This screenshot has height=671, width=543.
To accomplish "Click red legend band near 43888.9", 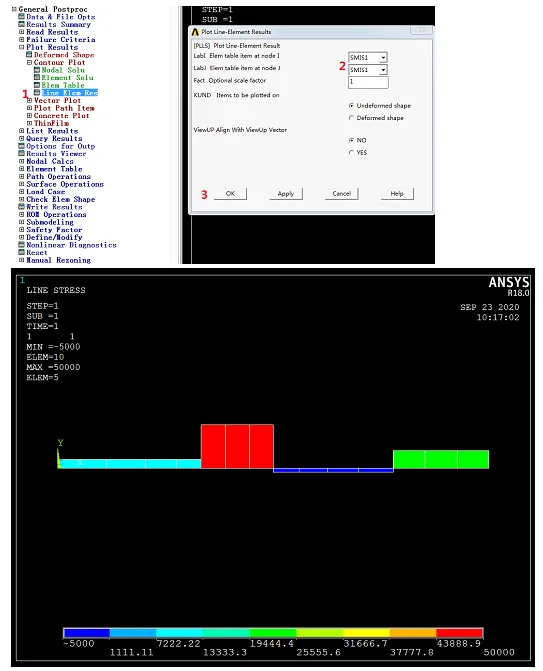I will point(460,633).
